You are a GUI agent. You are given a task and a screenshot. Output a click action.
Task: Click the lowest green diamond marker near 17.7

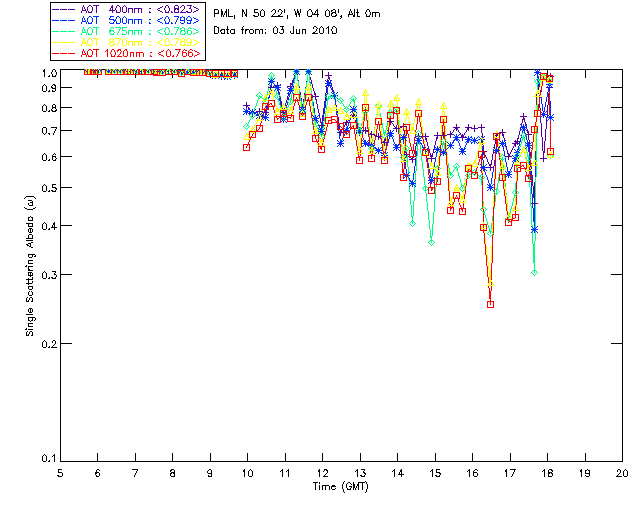(x=535, y=272)
